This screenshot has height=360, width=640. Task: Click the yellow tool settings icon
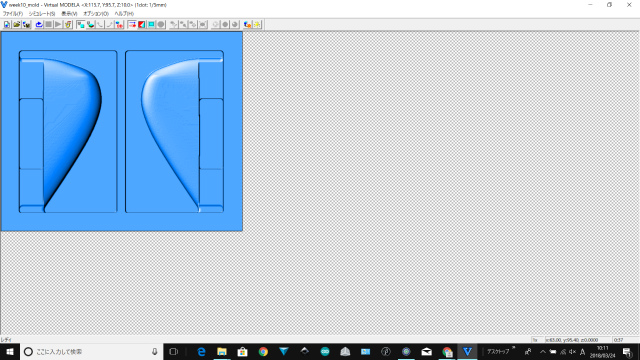click(x=68, y=24)
